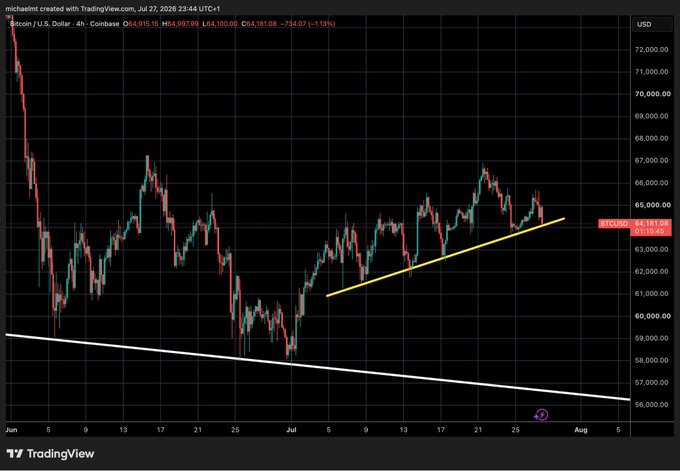Click the Bitcoin / U.S. Dollar symbol title
The image size is (680, 471).
click(x=64, y=24)
